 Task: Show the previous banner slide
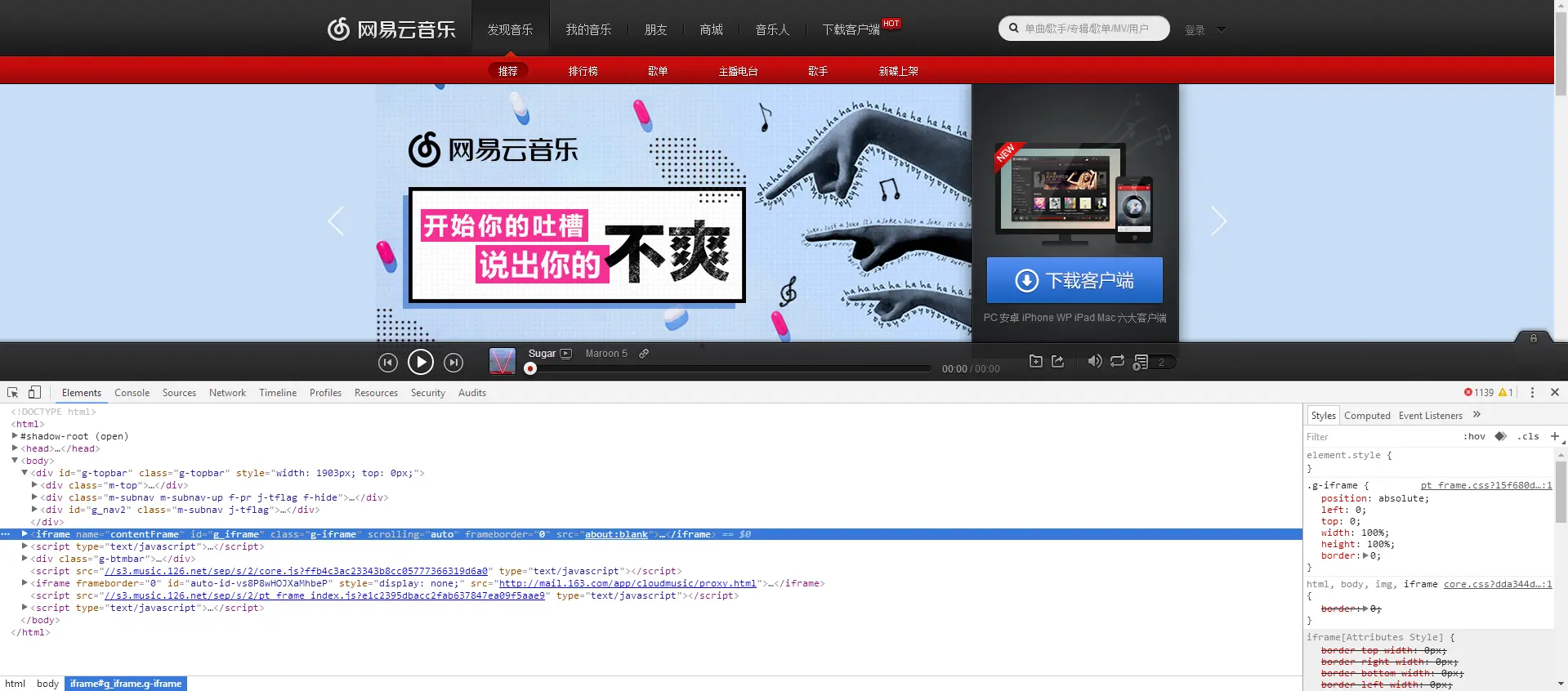tap(336, 221)
